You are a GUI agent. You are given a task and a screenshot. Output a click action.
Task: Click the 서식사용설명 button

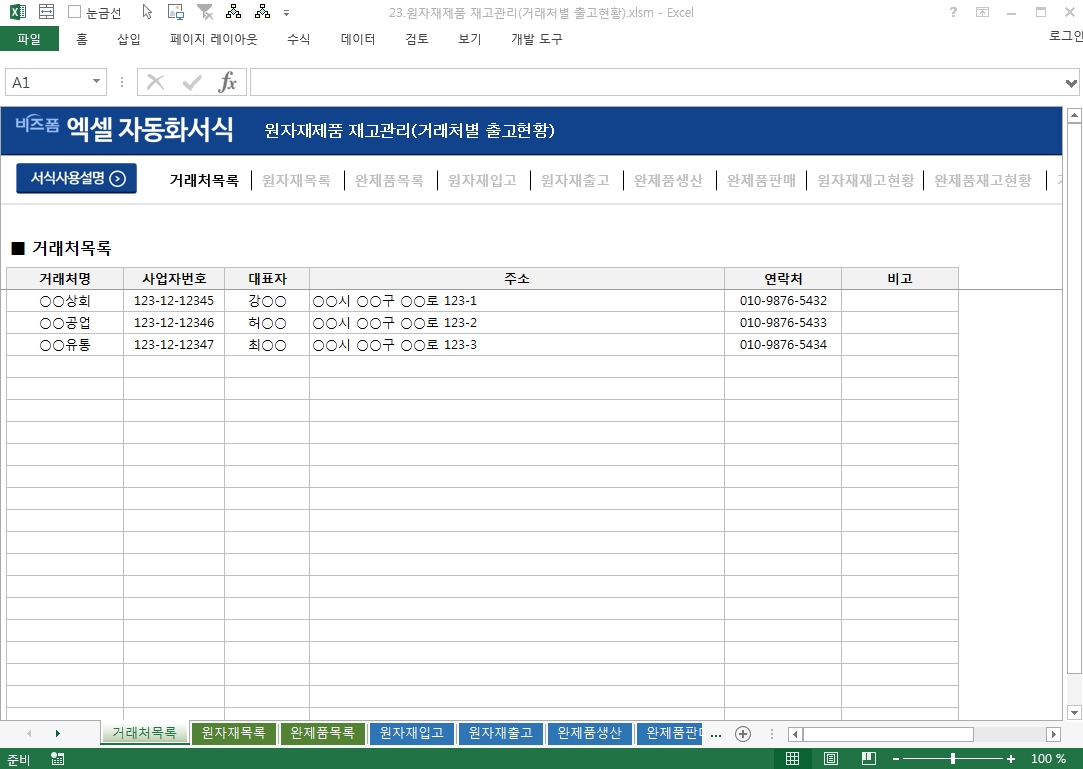[x=77, y=178]
